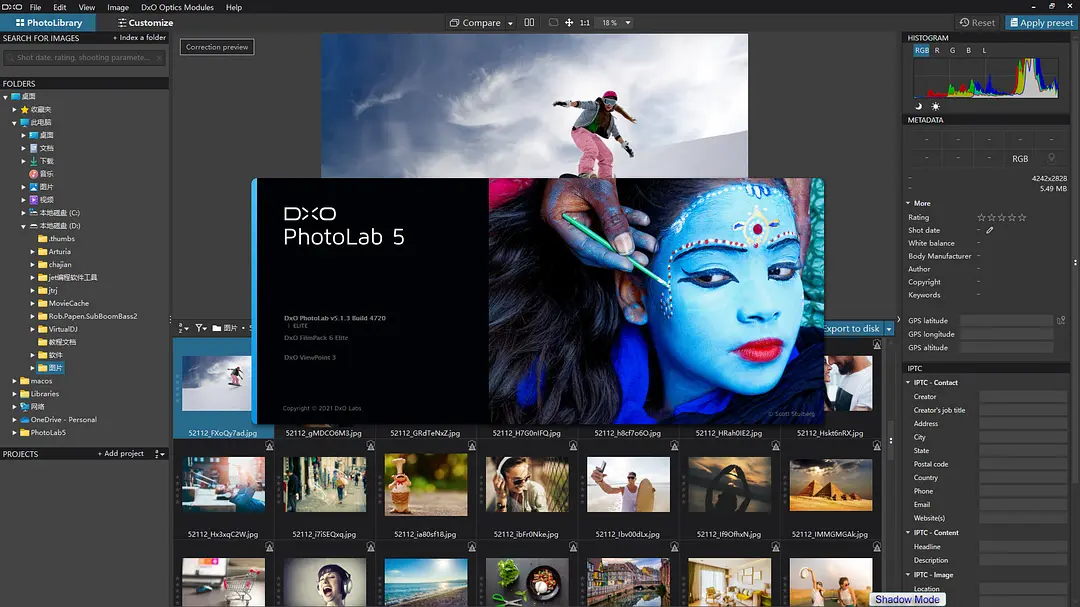Clear the search field X icon
The width and height of the screenshot is (1080, 607).
click(159, 58)
